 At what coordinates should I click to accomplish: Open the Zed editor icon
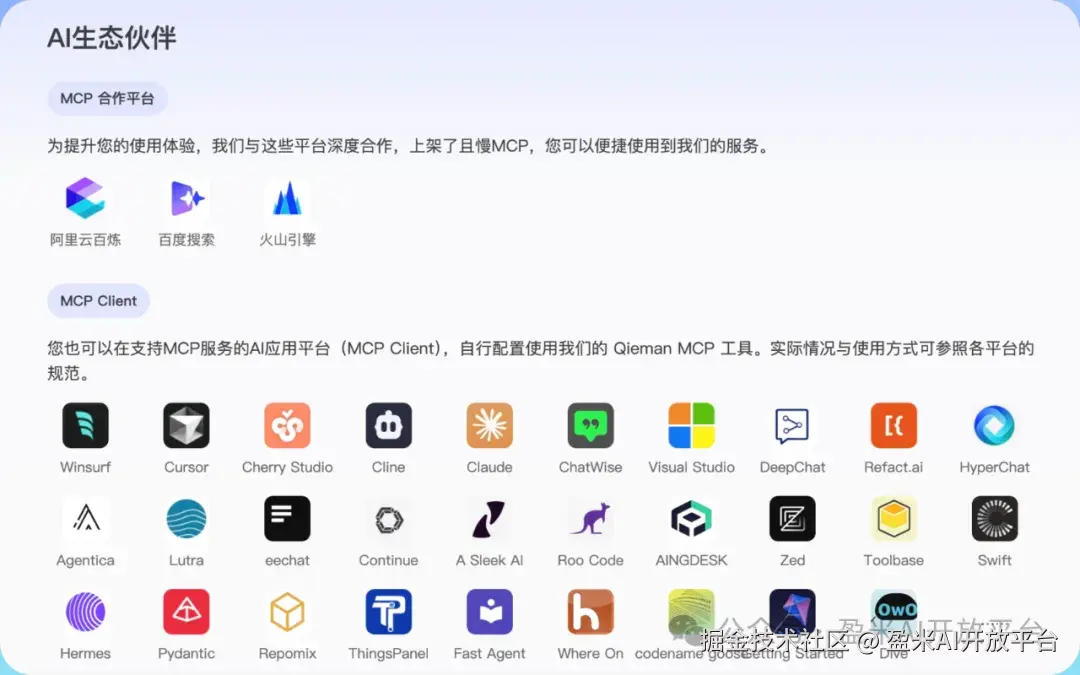792,519
